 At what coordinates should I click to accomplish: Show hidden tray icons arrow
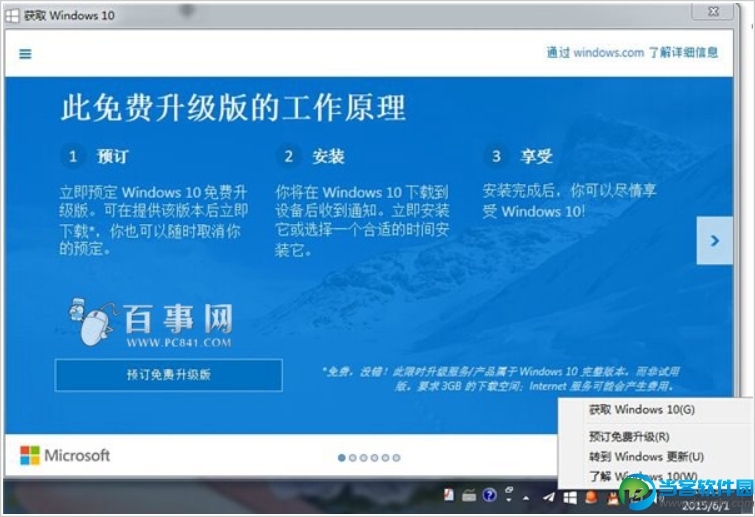pos(526,498)
